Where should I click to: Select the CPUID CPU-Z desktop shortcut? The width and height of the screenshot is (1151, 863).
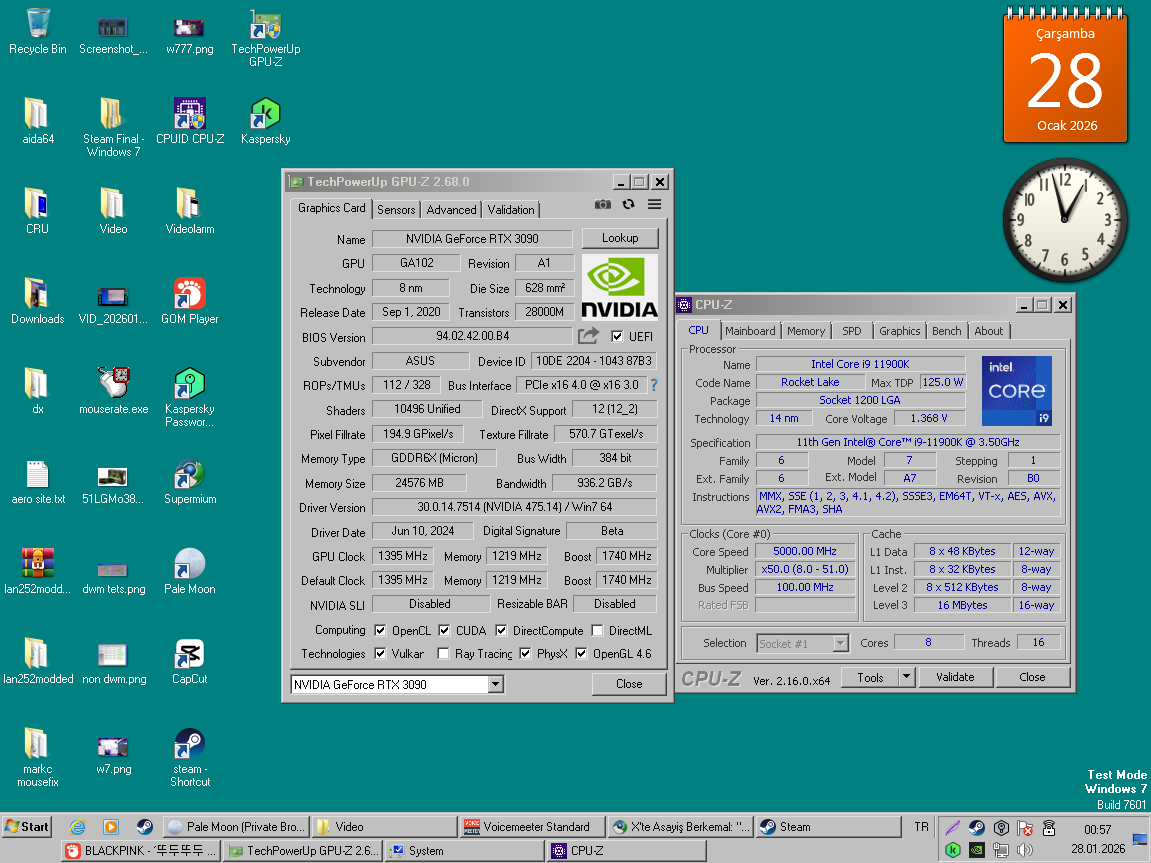(189, 122)
